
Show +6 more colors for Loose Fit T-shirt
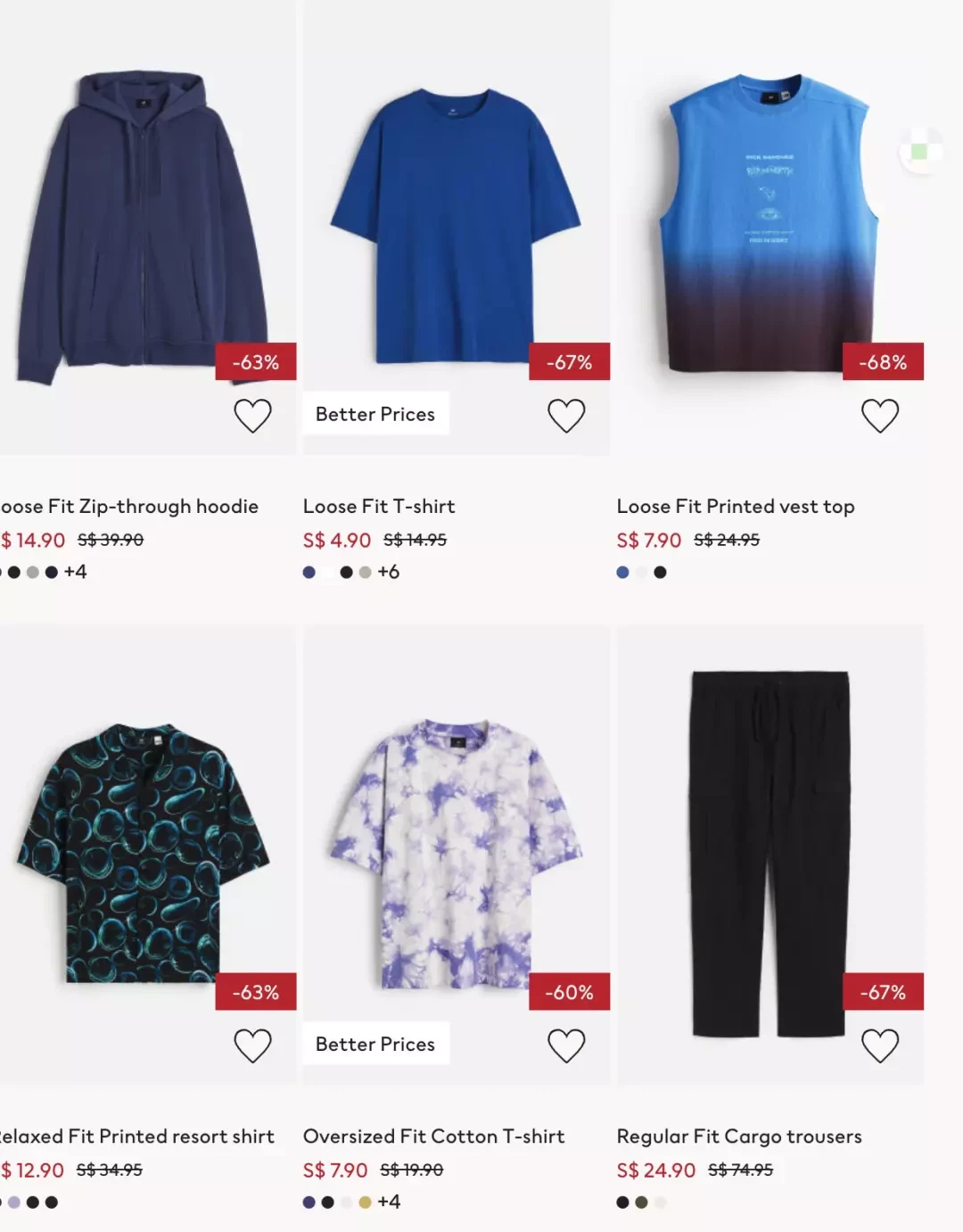389,572
